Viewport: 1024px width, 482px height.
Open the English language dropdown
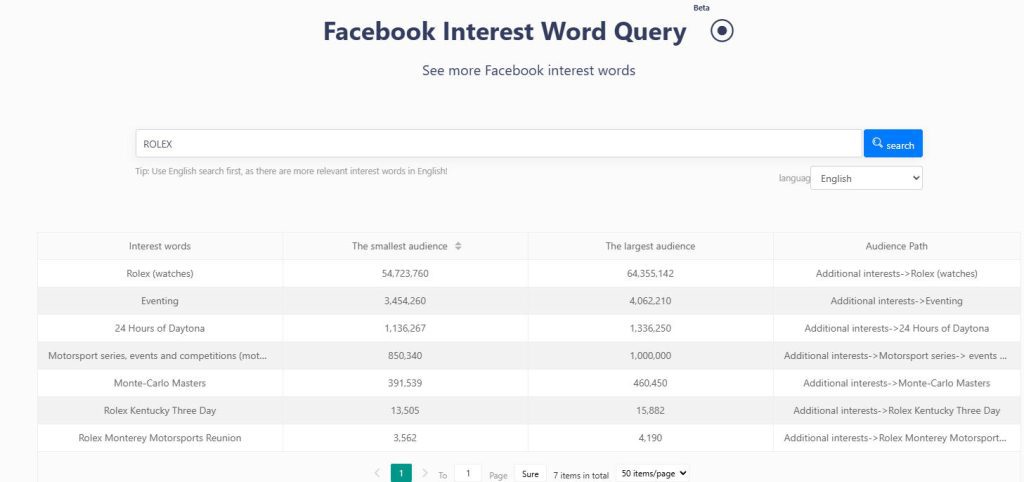[866, 178]
